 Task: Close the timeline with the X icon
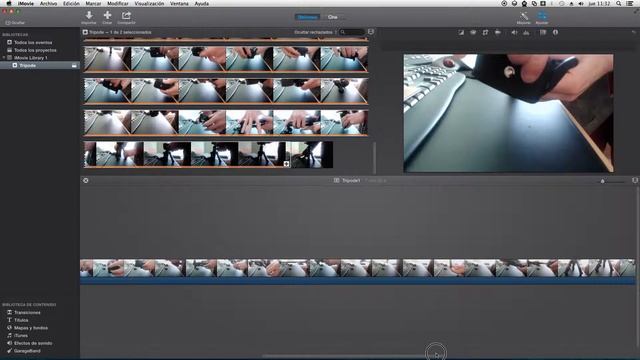pyautogui.click(x=86, y=180)
